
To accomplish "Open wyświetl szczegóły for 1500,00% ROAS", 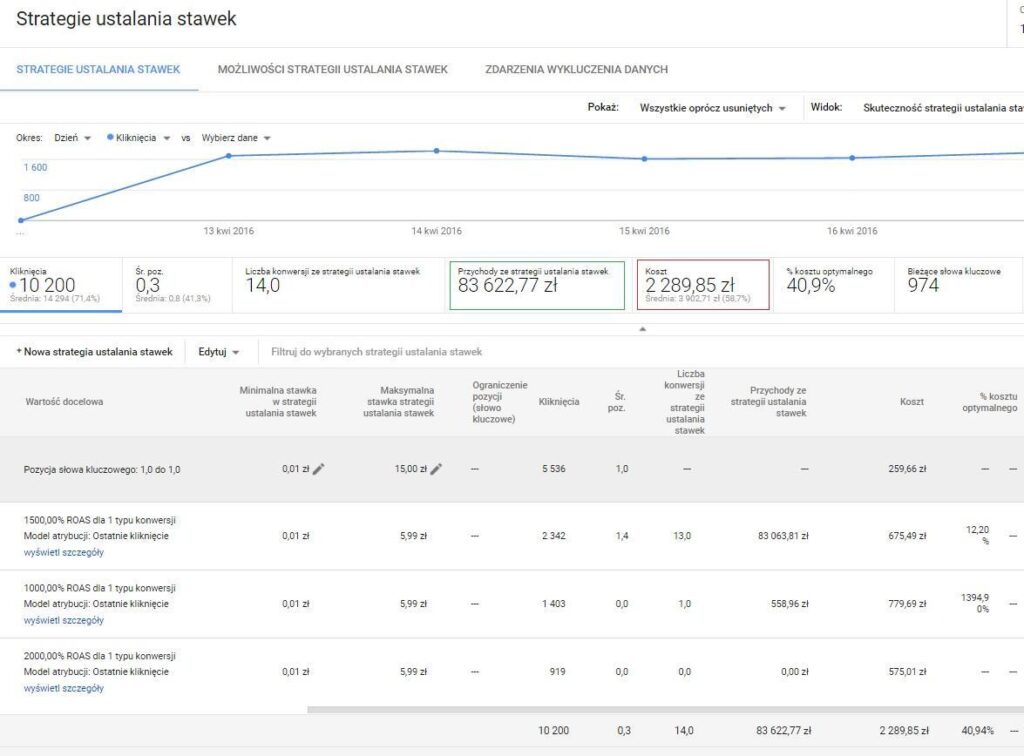I will click(x=64, y=552).
